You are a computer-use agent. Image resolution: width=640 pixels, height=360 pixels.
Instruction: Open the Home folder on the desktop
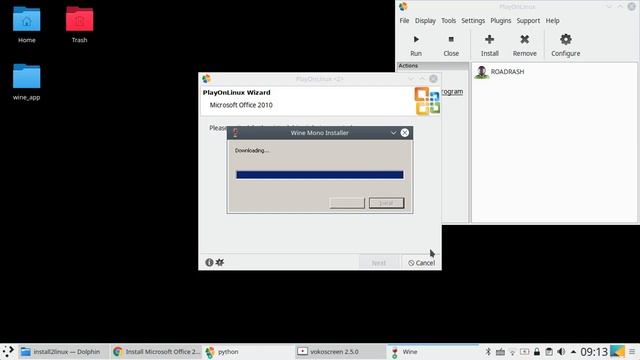[27, 24]
